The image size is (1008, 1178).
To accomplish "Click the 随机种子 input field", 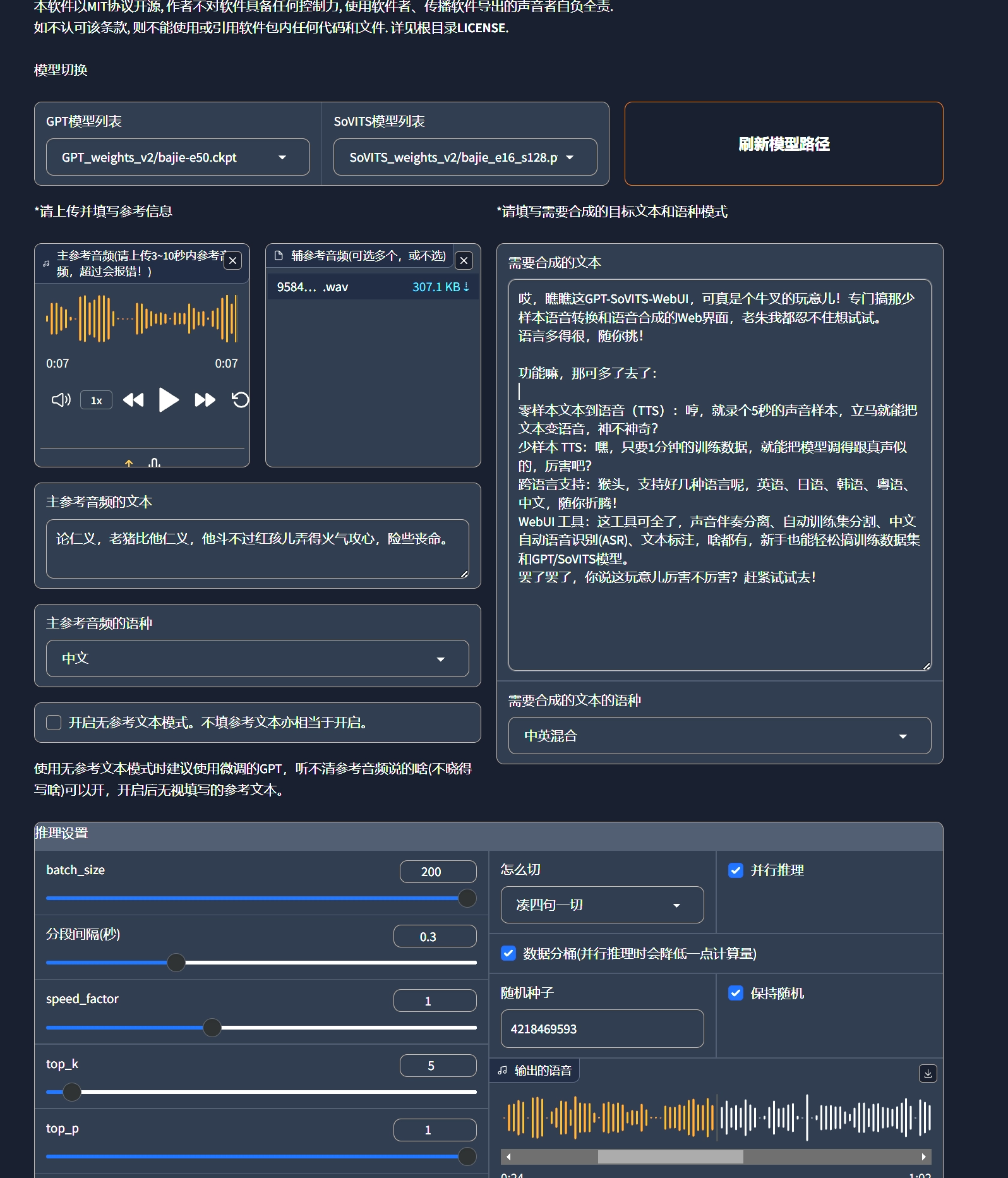I will pos(602,1029).
